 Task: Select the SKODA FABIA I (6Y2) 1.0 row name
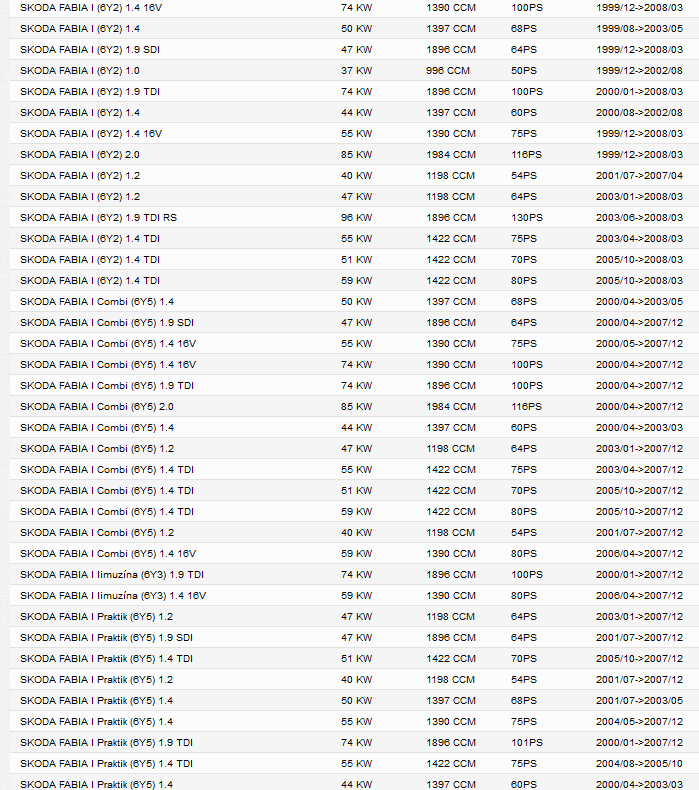pos(80,71)
